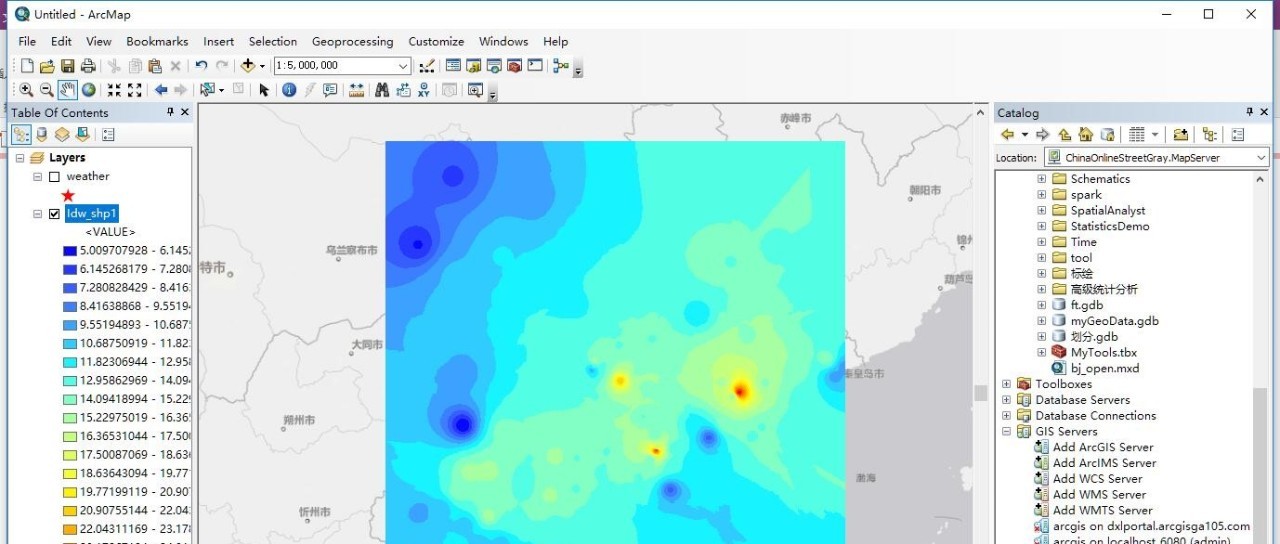Collapse the Layers data frame node

[20, 158]
